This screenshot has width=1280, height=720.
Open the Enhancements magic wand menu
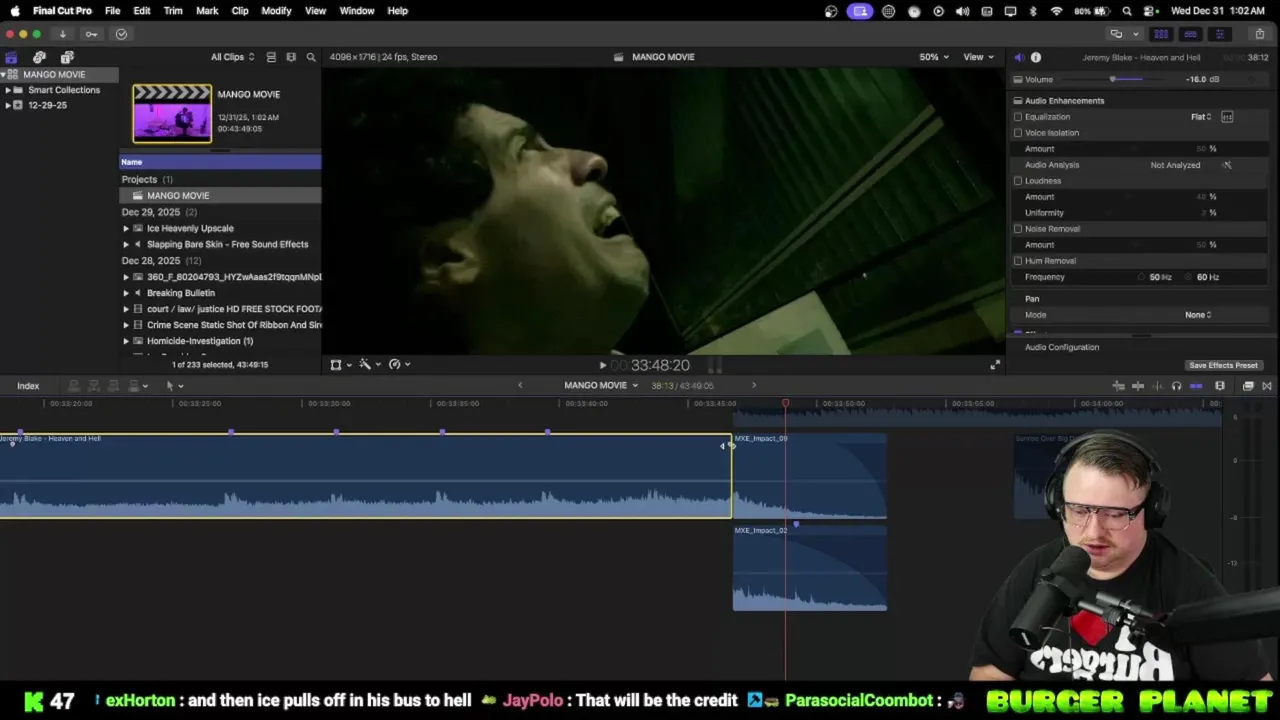pos(369,365)
